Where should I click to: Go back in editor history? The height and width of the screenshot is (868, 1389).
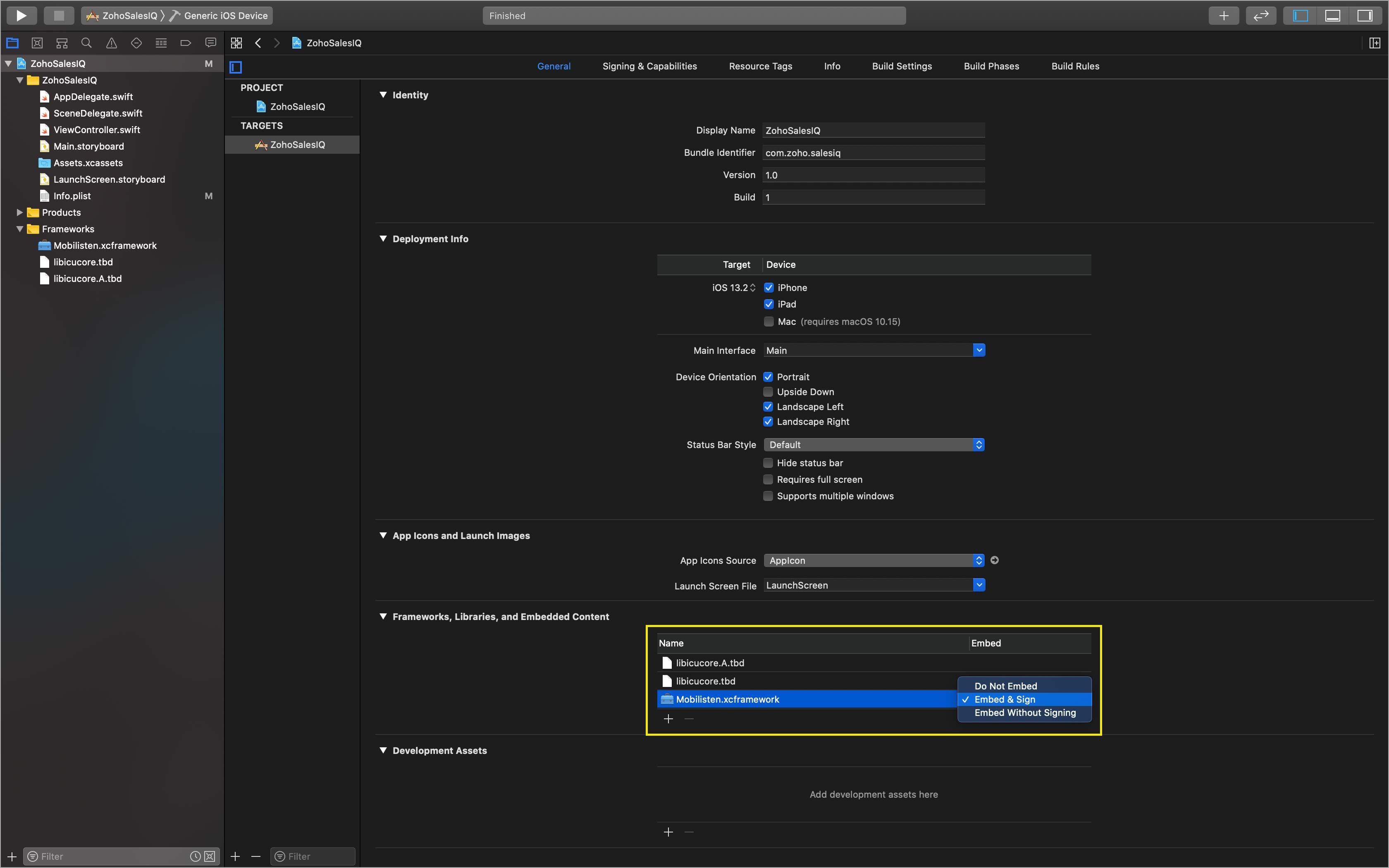[x=258, y=43]
